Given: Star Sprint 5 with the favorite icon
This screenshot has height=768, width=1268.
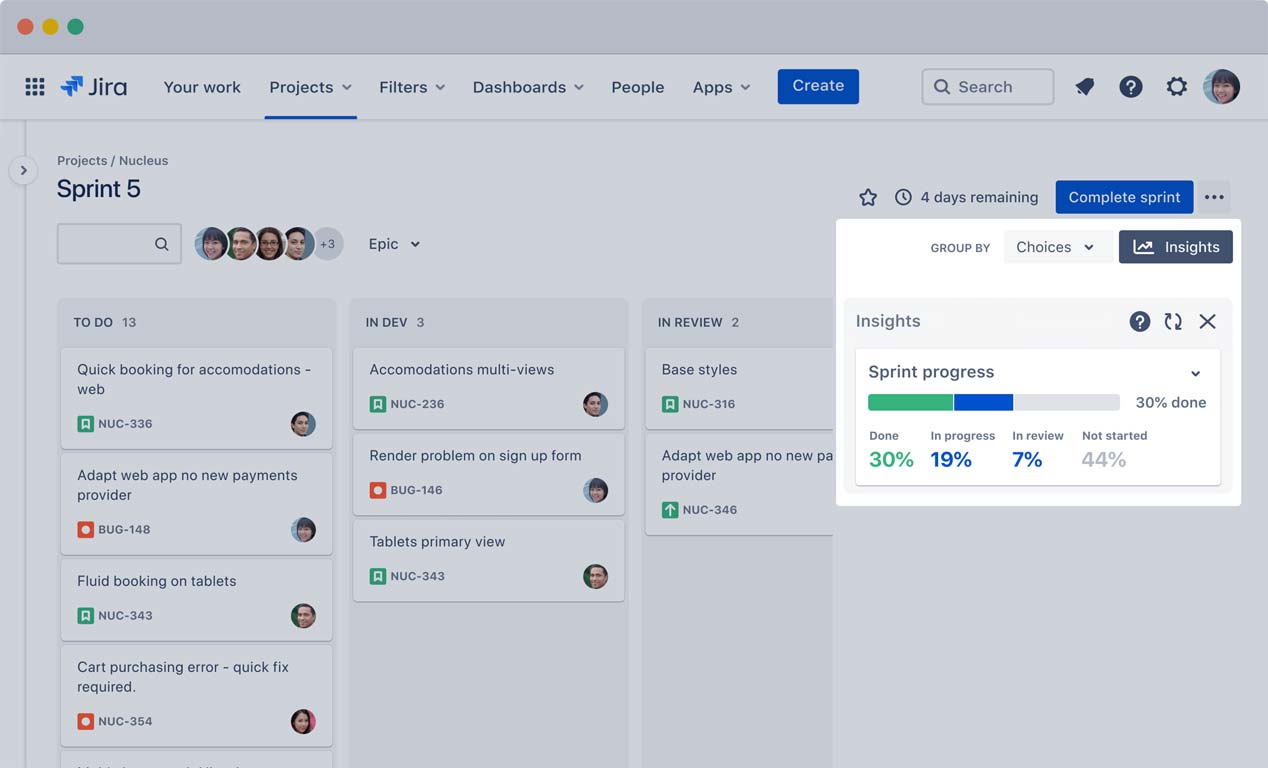Looking at the screenshot, I should point(867,197).
